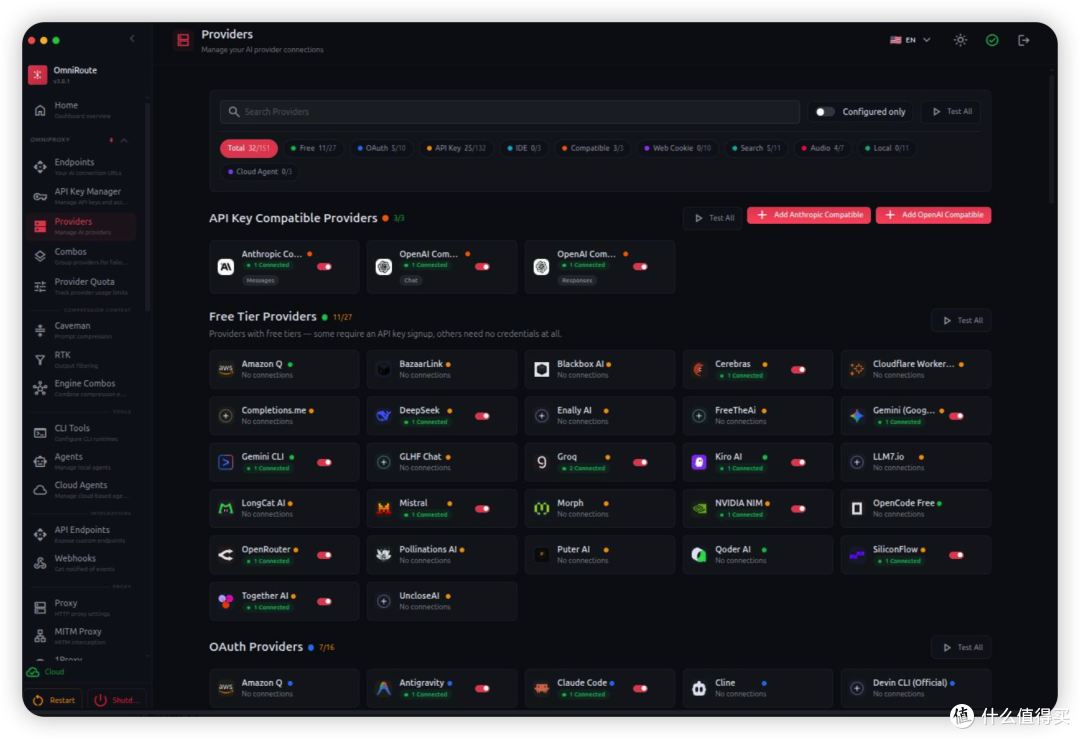Screen dimensions: 1080x739
Task: Open the Home dashboard item
Action: [x=83, y=110]
